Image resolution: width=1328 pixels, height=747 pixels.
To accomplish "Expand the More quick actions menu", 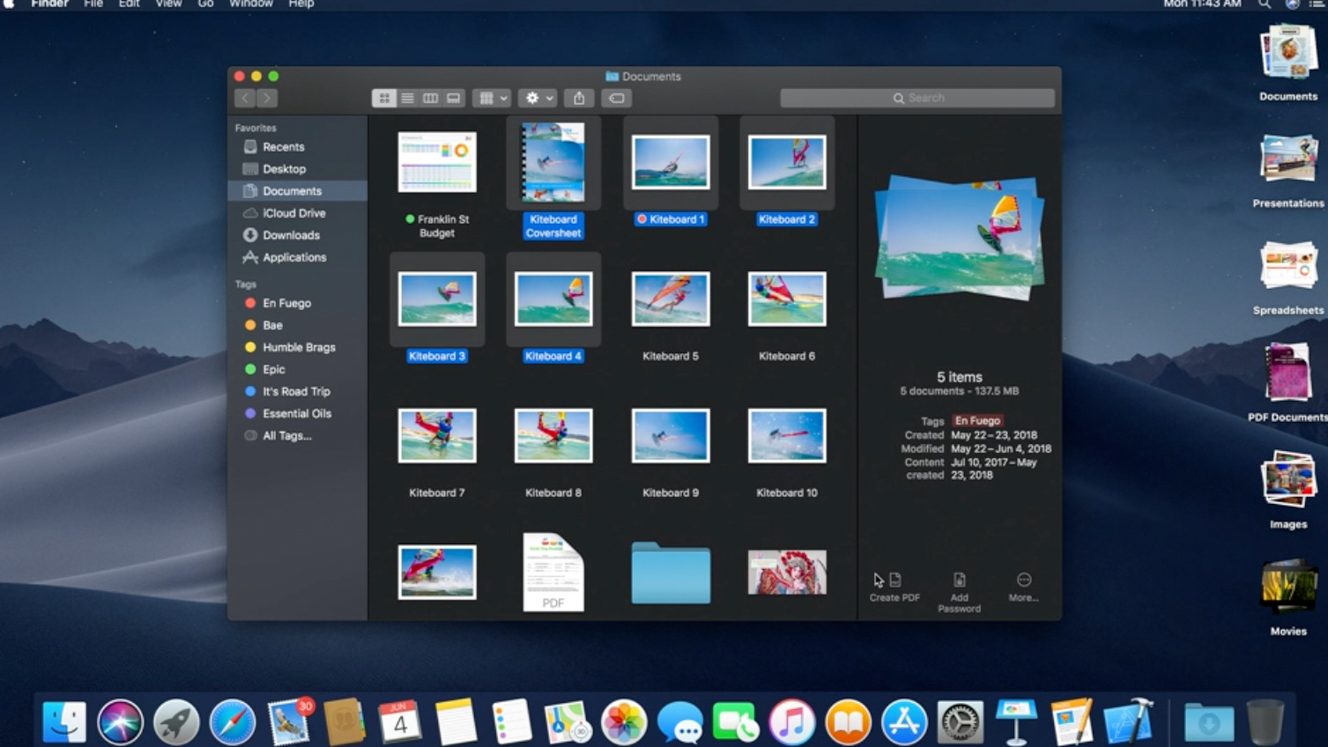I will coord(1023,587).
